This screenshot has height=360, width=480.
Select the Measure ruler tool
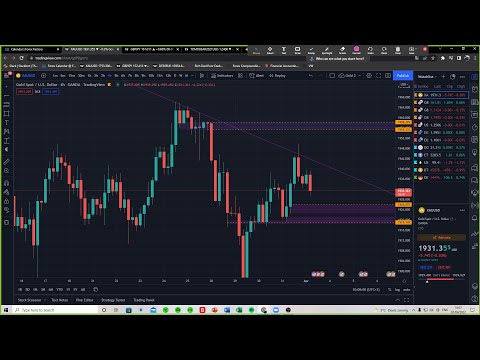[x=6, y=162]
